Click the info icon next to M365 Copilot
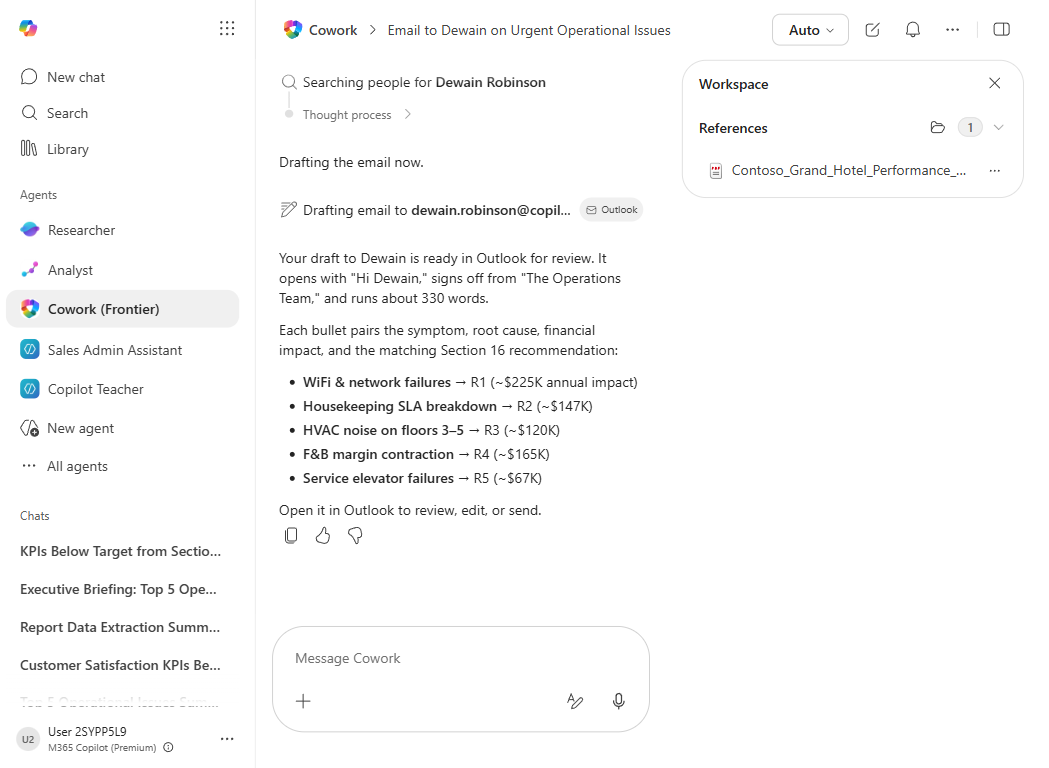Image resolution: width=1049 pixels, height=768 pixels. pos(169,747)
